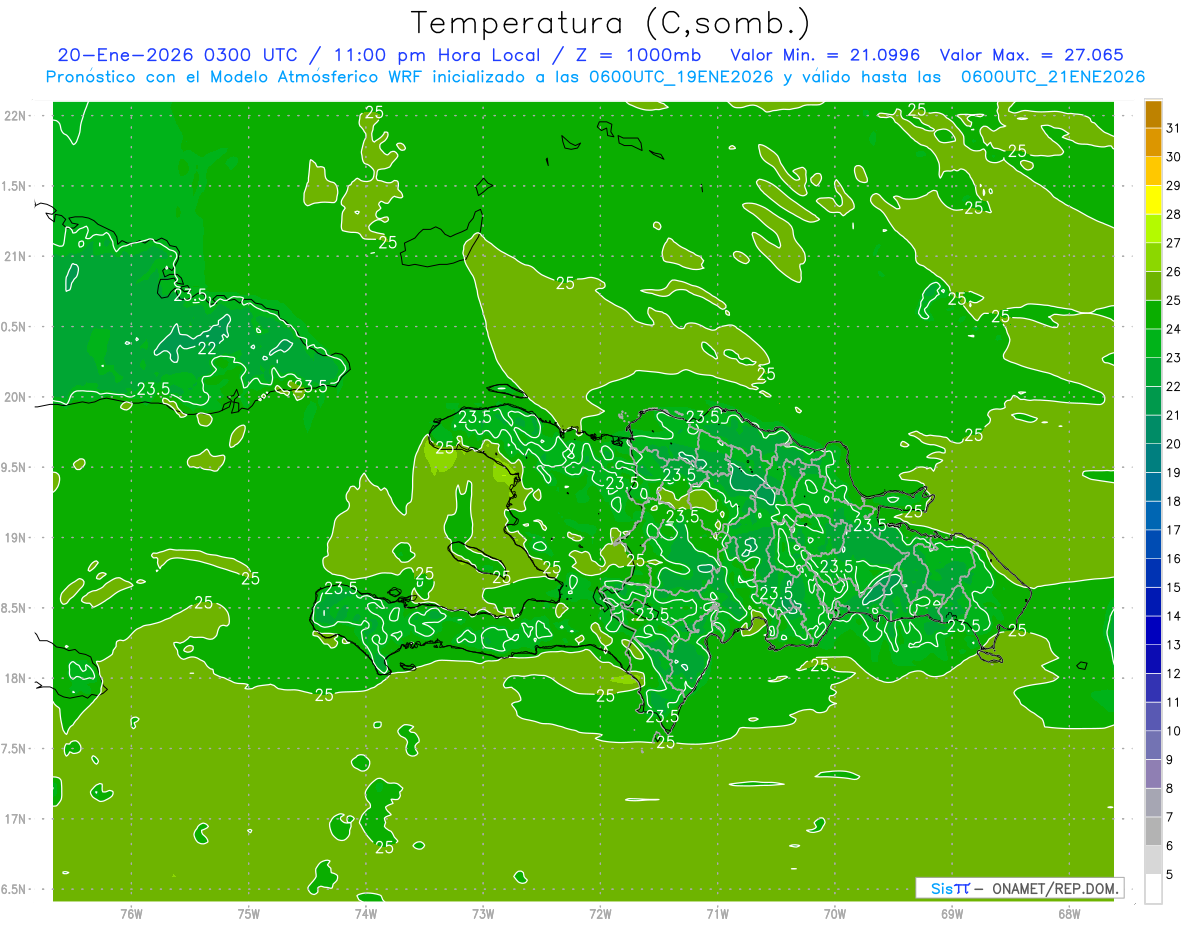
Task: Click the "19N" latitude label
Action: (x=15, y=538)
